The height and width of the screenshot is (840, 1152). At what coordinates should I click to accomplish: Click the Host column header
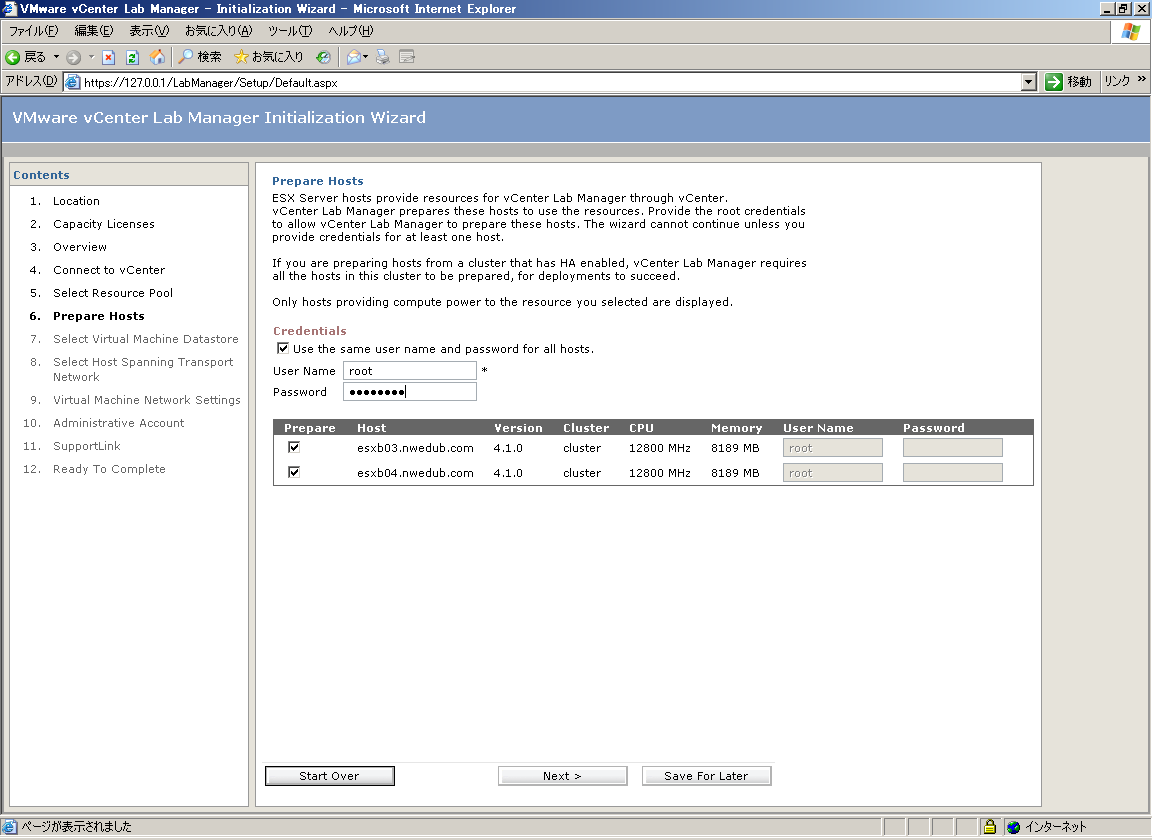[372, 428]
